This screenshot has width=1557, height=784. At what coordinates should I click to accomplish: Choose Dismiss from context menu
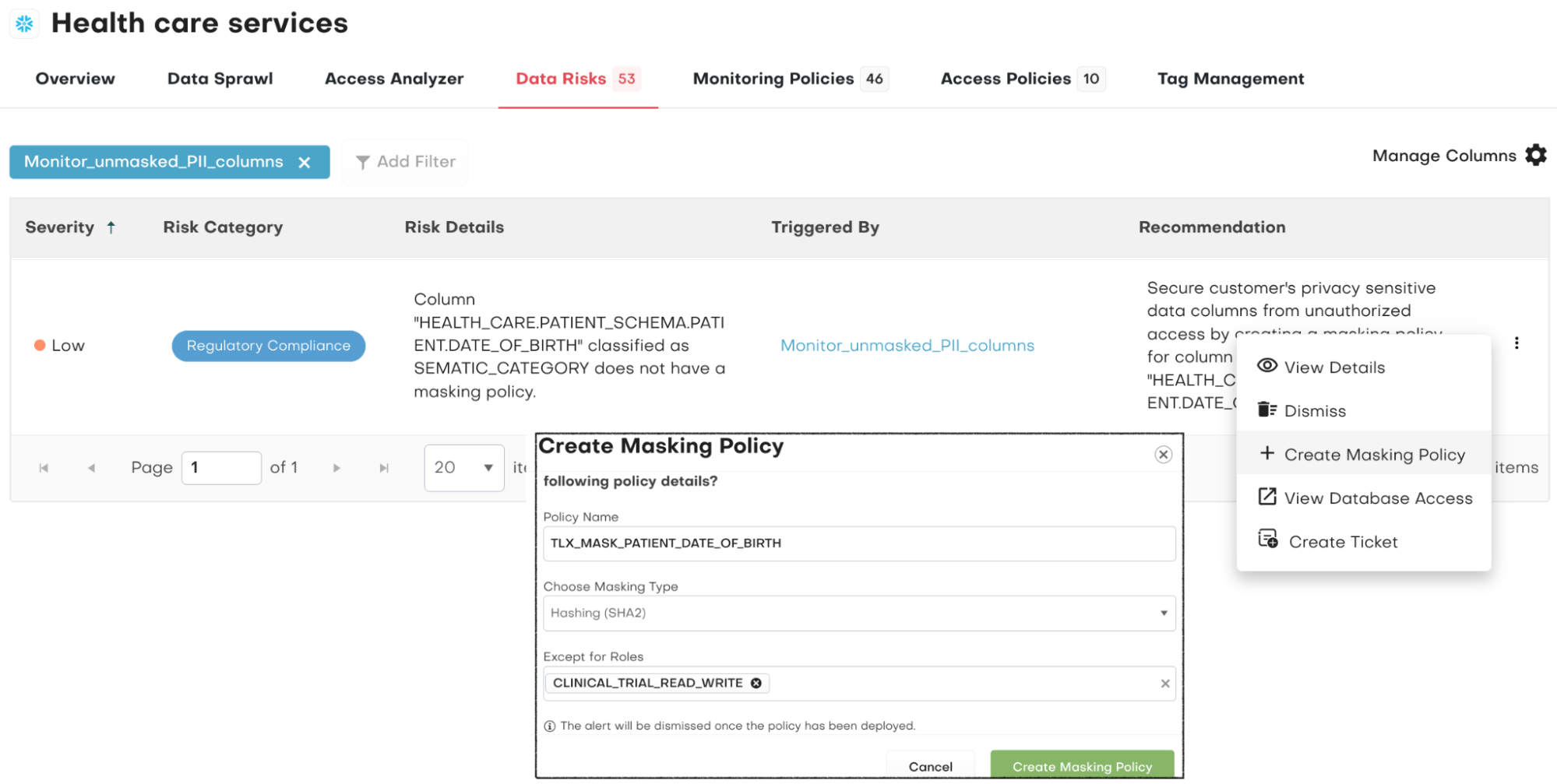pos(1363,411)
